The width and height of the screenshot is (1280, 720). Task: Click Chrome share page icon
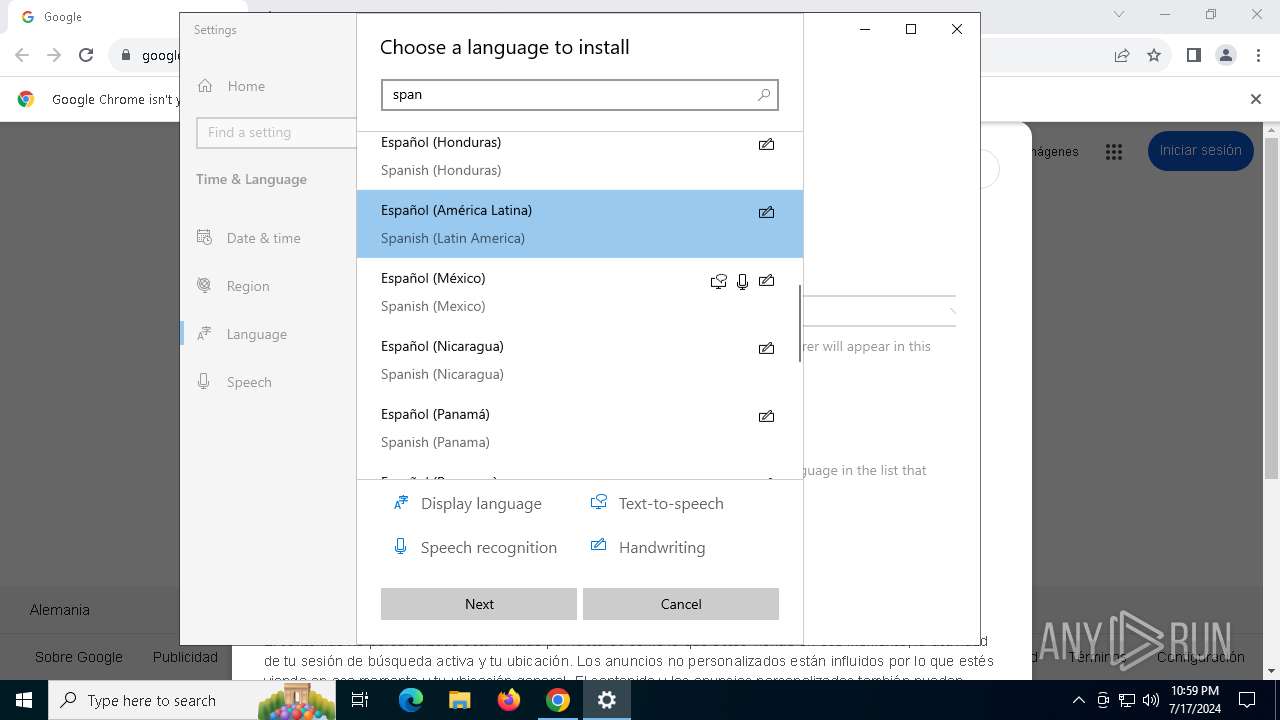1122,56
